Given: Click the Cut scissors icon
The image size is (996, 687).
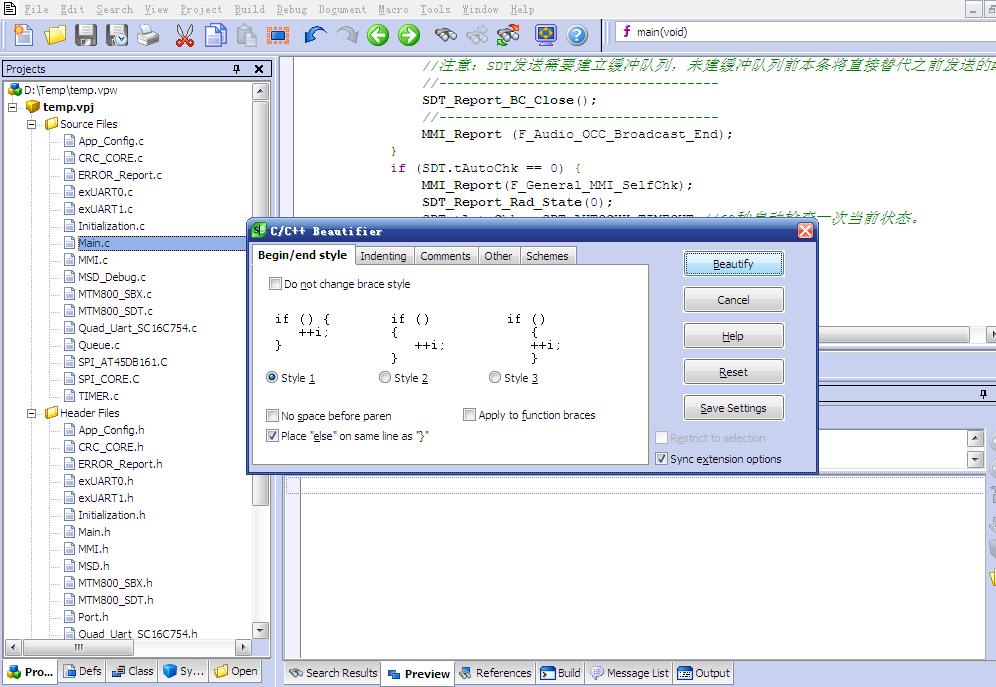Looking at the screenshot, I should tap(184, 35).
